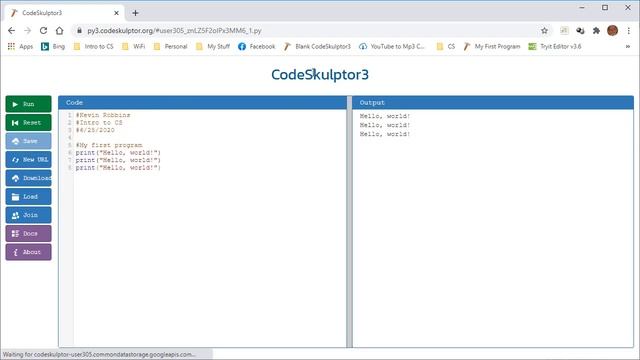Click the #Intro to CS comment line
The width and height of the screenshot is (640, 360).
[x=99, y=122]
